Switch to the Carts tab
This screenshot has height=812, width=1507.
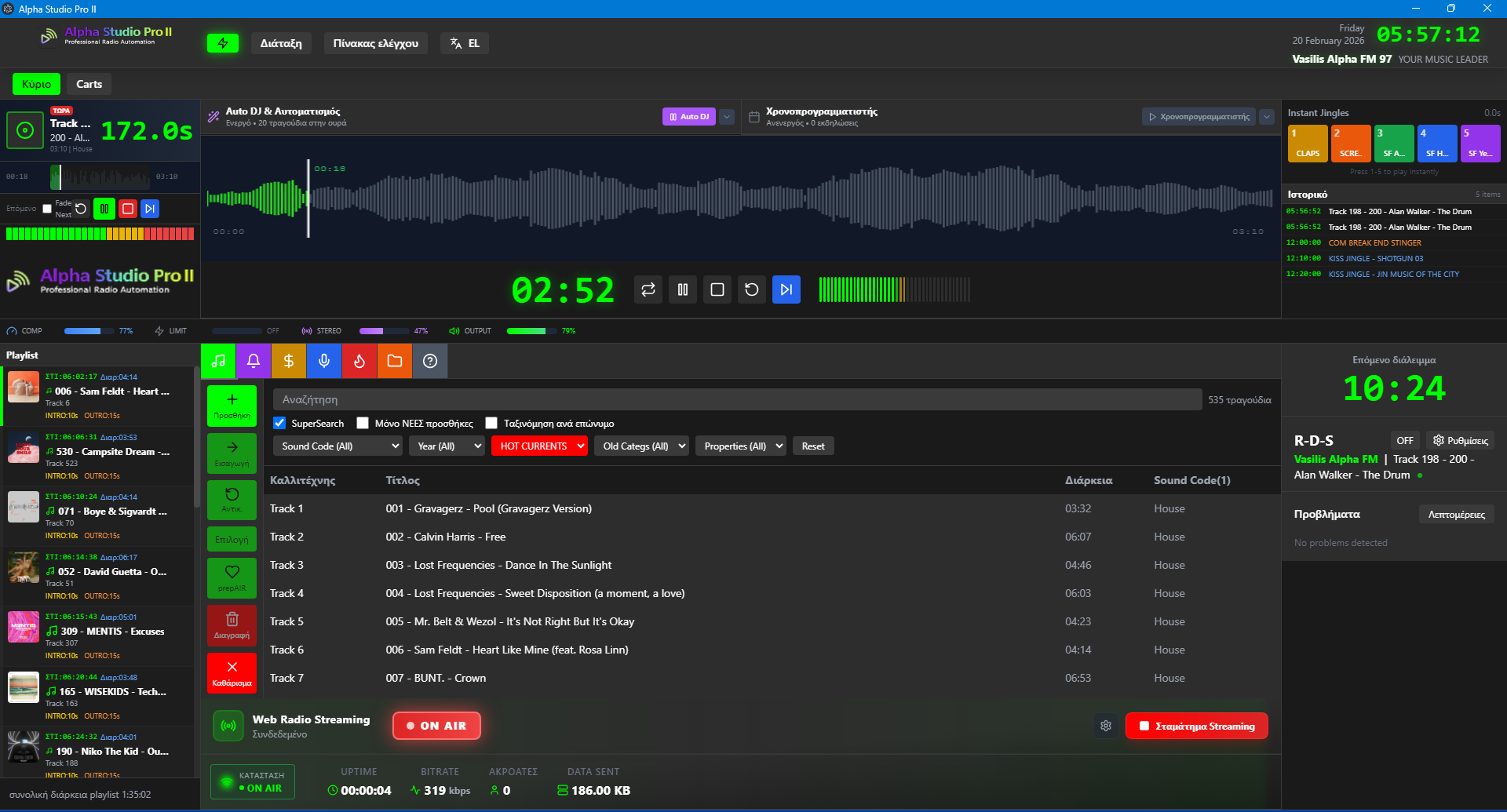tap(89, 84)
